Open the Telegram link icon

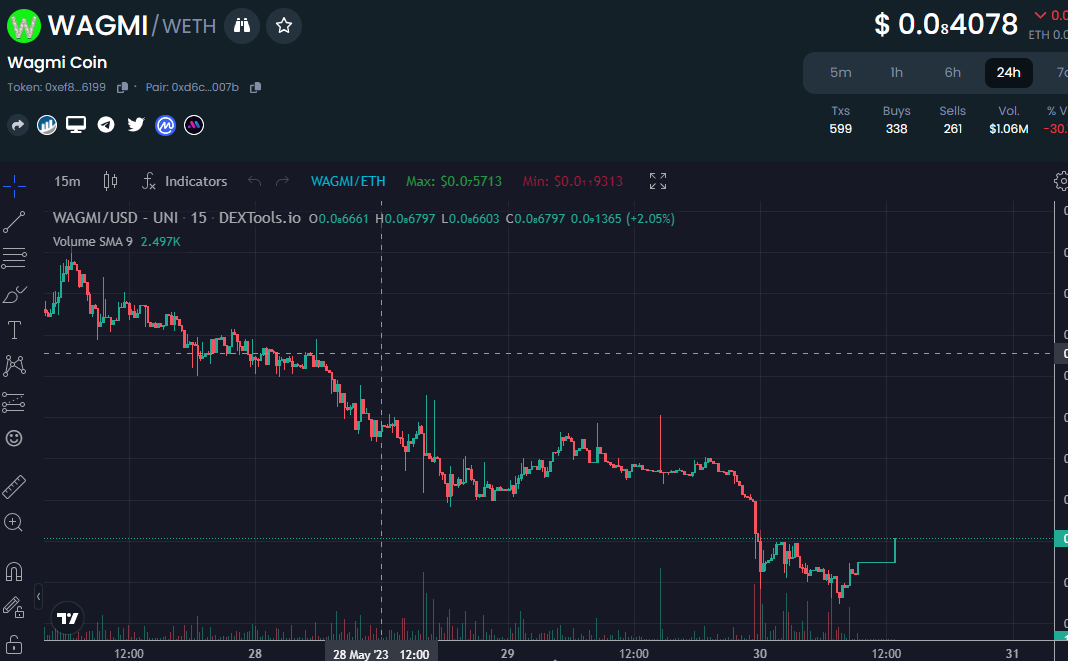tap(106, 125)
